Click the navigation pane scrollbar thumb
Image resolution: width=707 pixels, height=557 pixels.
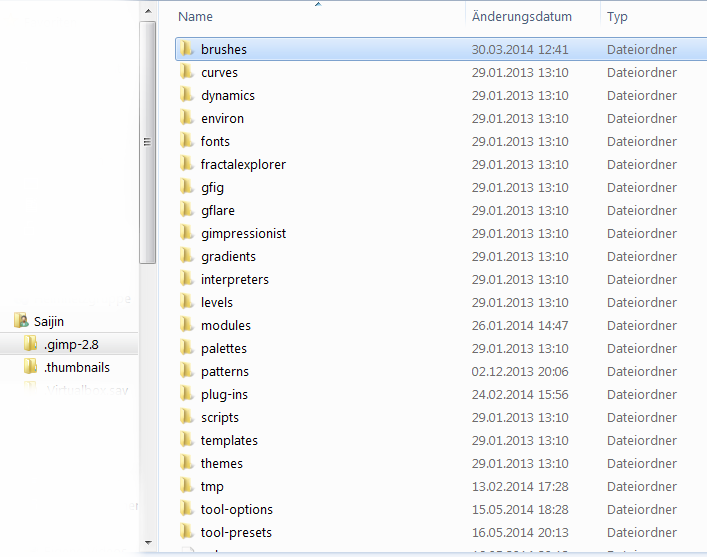(x=147, y=143)
